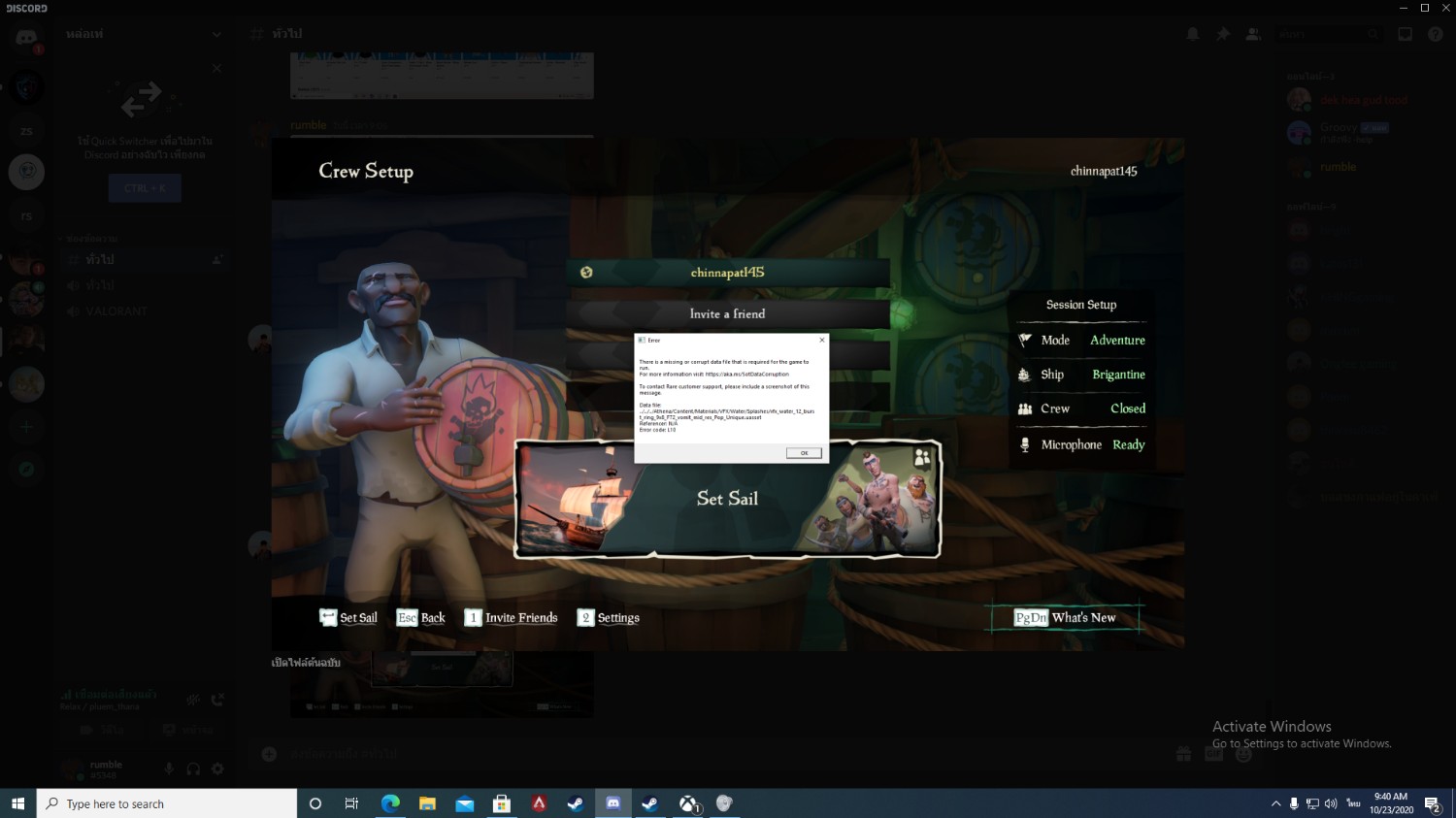The height and width of the screenshot is (818, 1456).
Task: Open User Settings gear icon
Action: pyautogui.click(x=217, y=769)
